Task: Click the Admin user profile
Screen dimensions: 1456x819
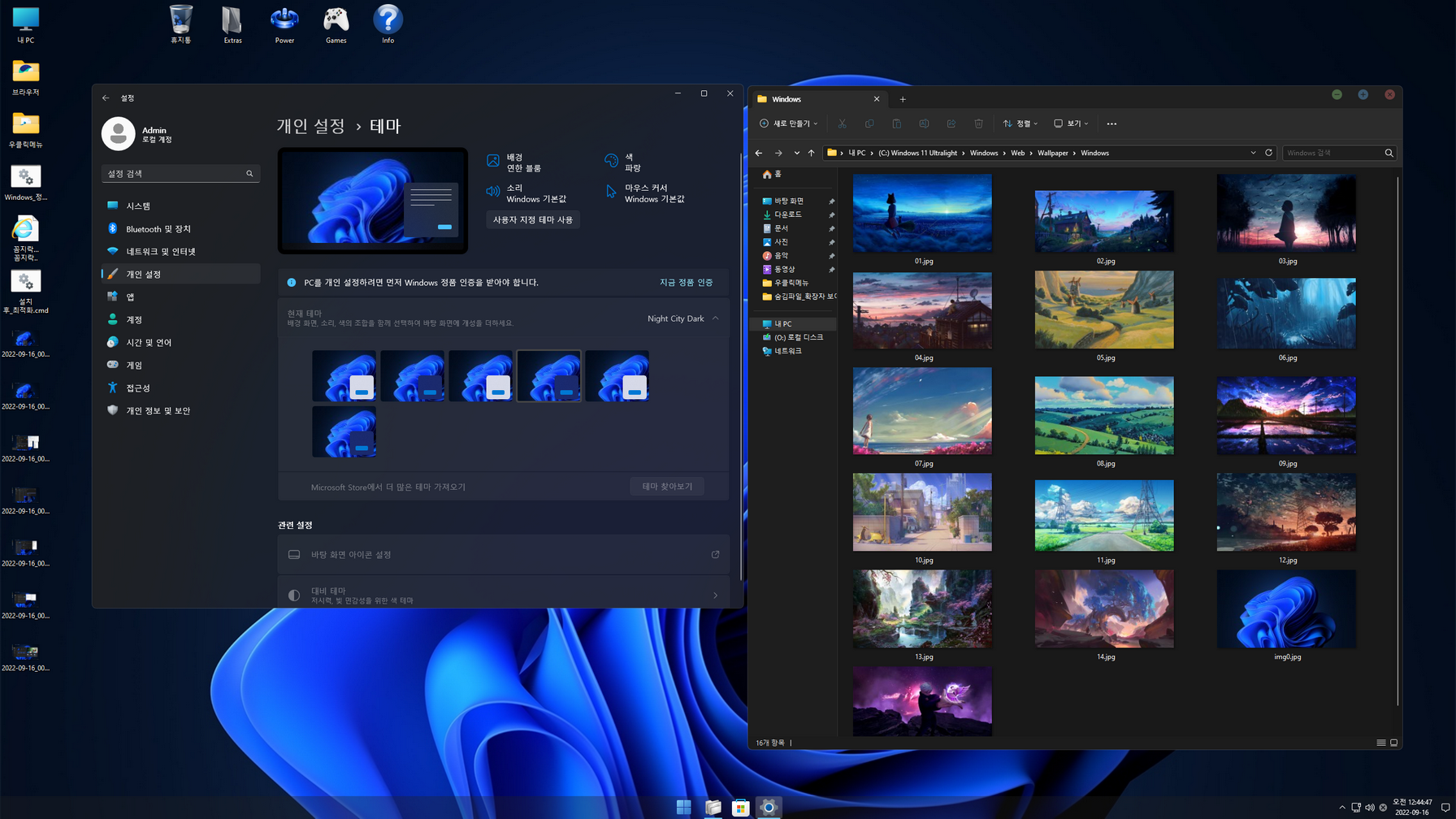Action: point(138,134)
